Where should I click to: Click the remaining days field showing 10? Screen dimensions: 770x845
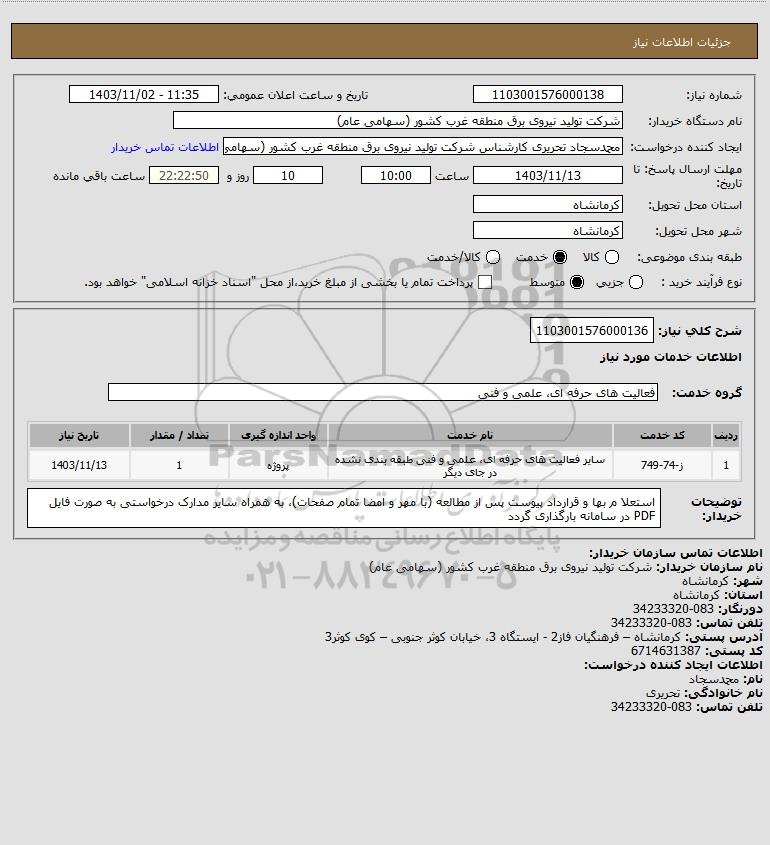(288, 175)
